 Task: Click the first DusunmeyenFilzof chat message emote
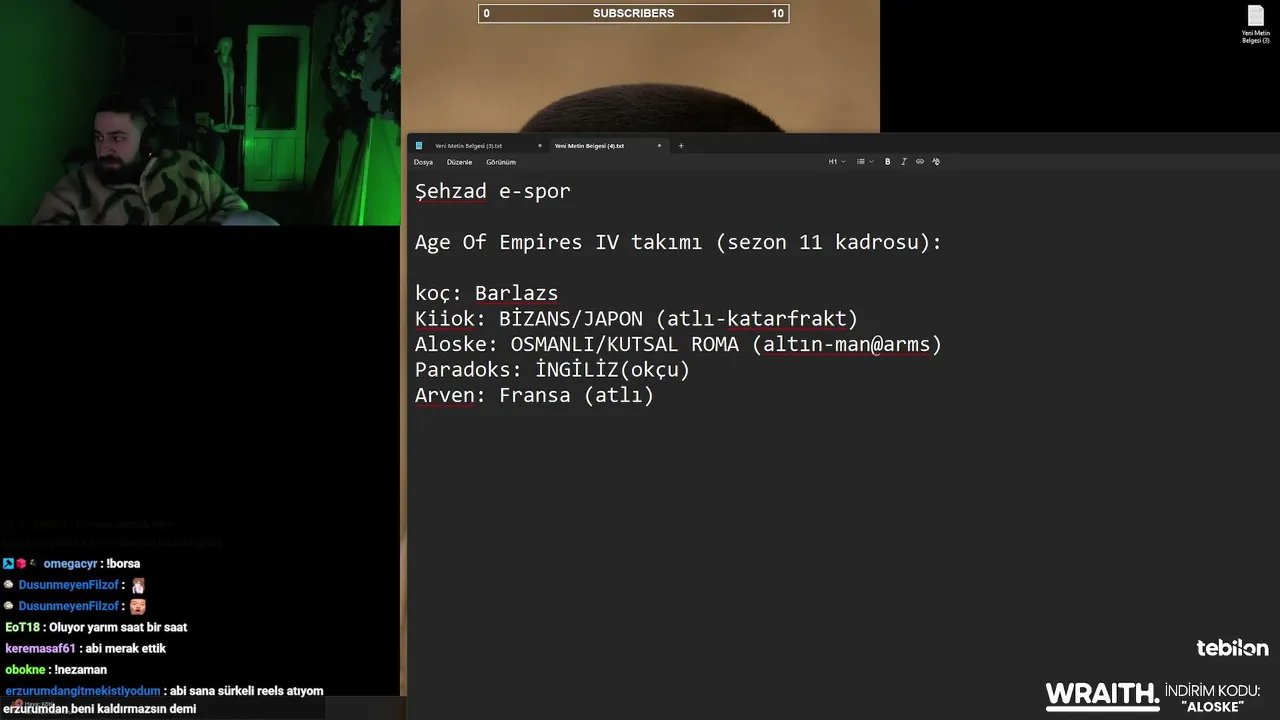(x=138, y=585)
